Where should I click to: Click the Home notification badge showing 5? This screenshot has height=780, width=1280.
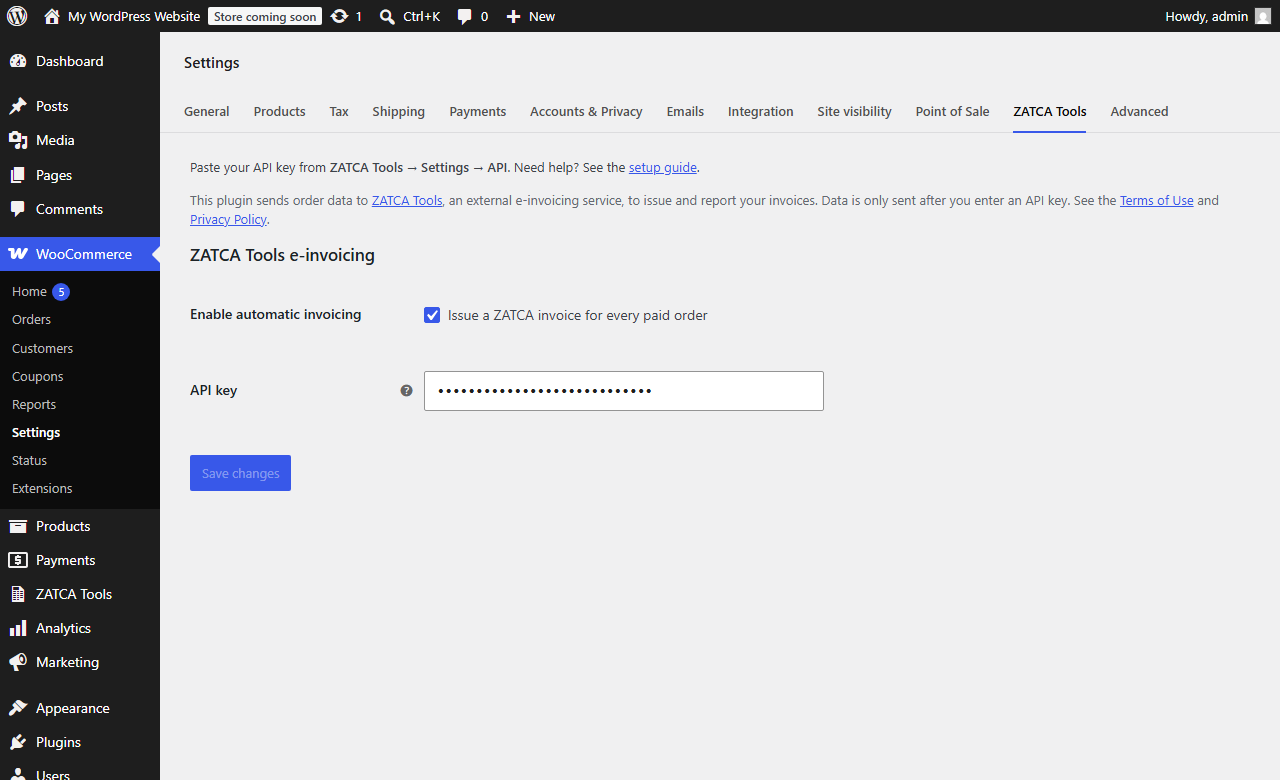61,292
